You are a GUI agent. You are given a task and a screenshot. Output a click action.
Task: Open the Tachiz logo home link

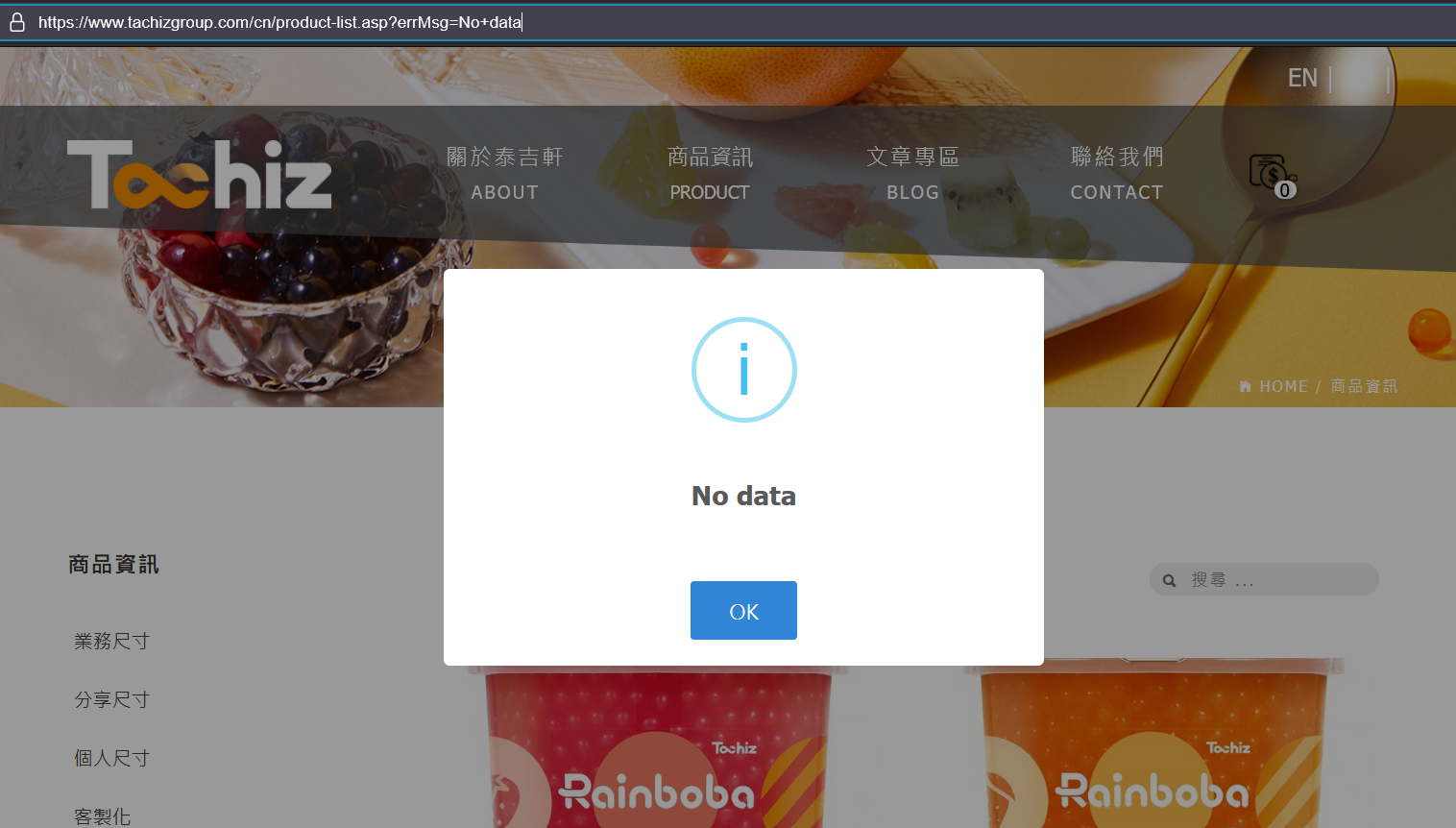coord(200,174)
